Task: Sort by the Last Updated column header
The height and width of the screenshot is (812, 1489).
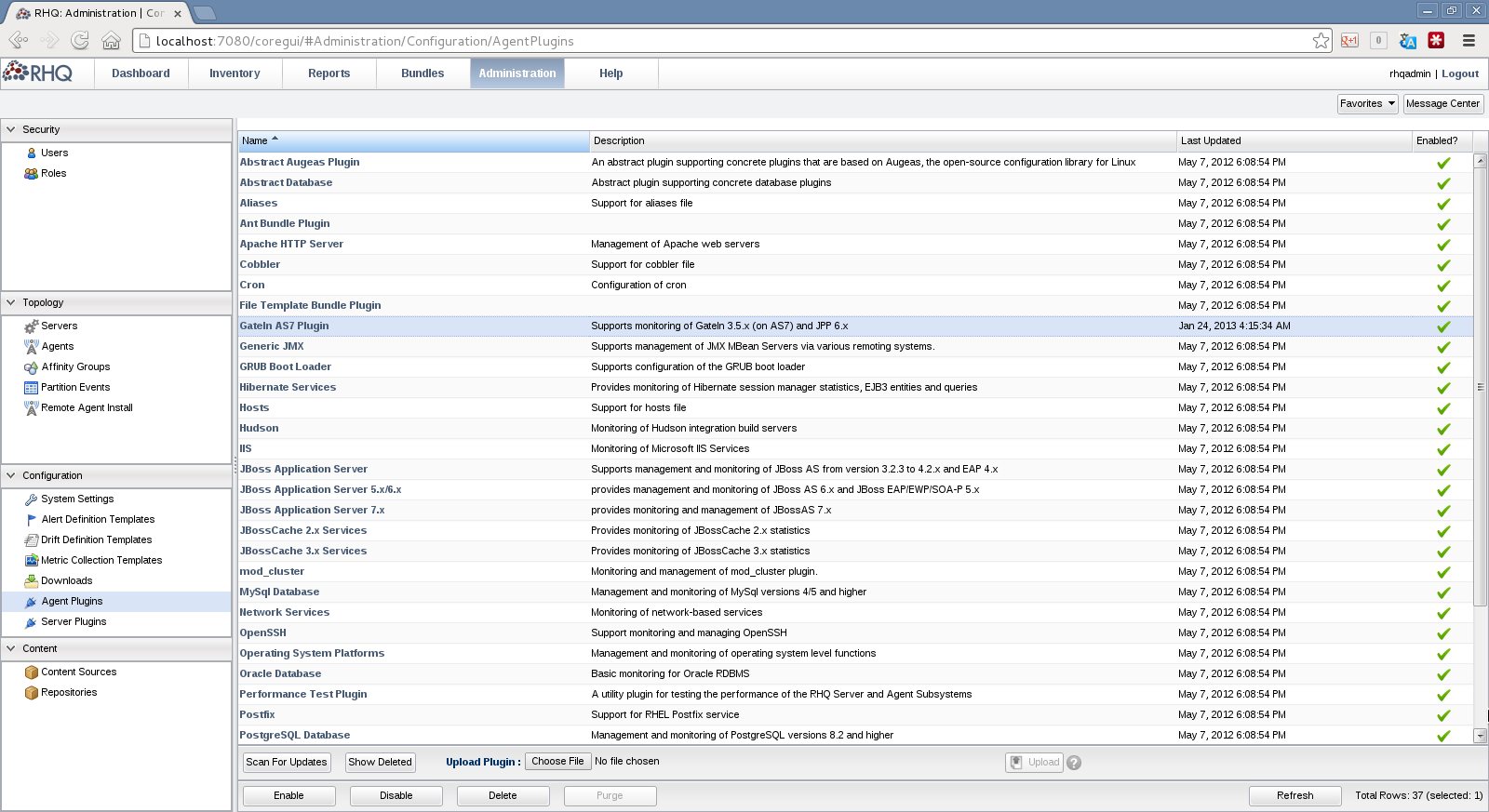Action: [x=1294, y=140]
